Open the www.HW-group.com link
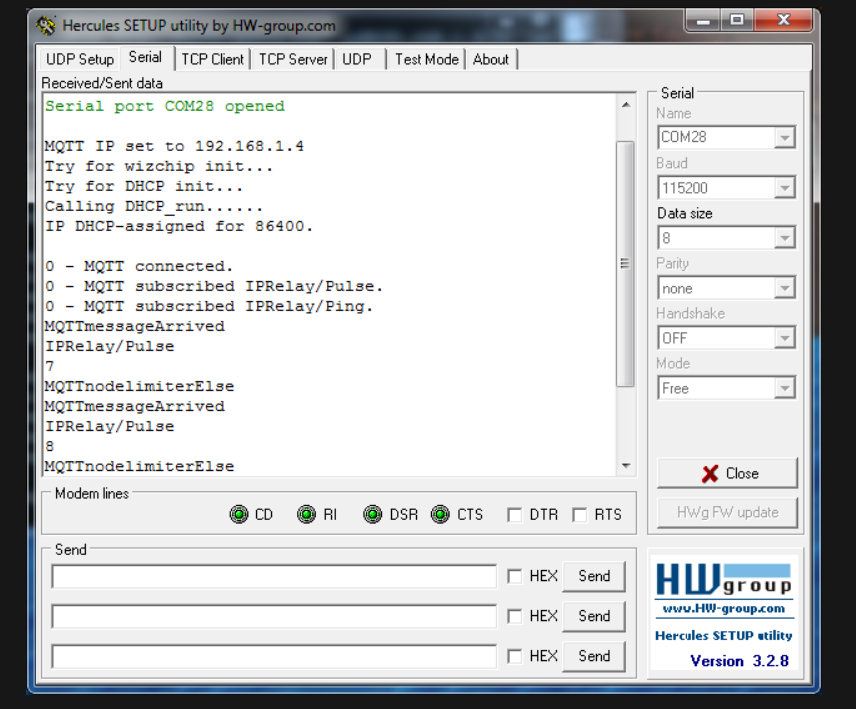Viewport: 856px width, 709px height. pyautogui.click(x=724, y=609)
